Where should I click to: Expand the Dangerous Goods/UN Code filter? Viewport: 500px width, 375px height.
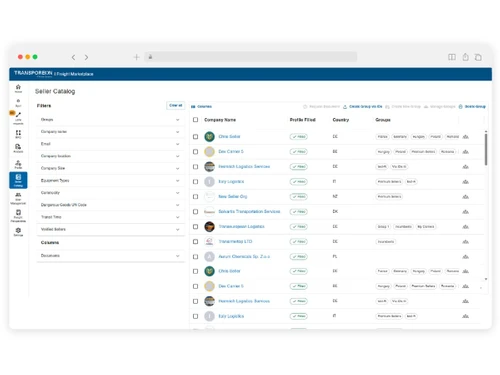point(110,205)
